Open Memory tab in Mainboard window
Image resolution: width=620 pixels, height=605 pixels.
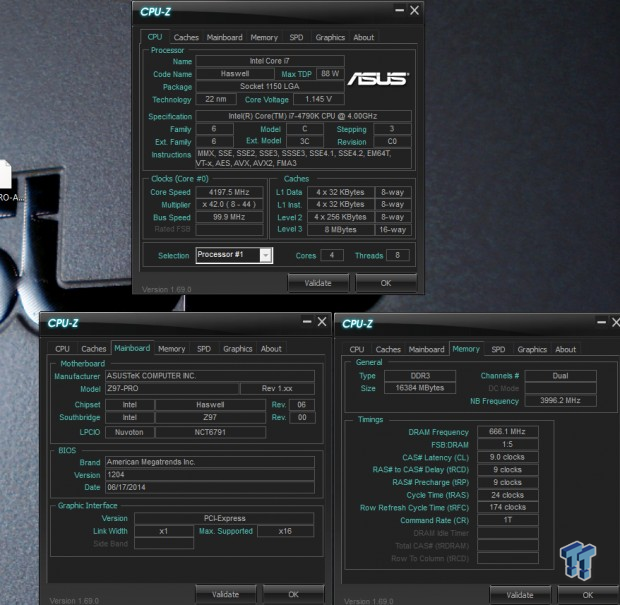pyautogui.click(x=172, y=349)
